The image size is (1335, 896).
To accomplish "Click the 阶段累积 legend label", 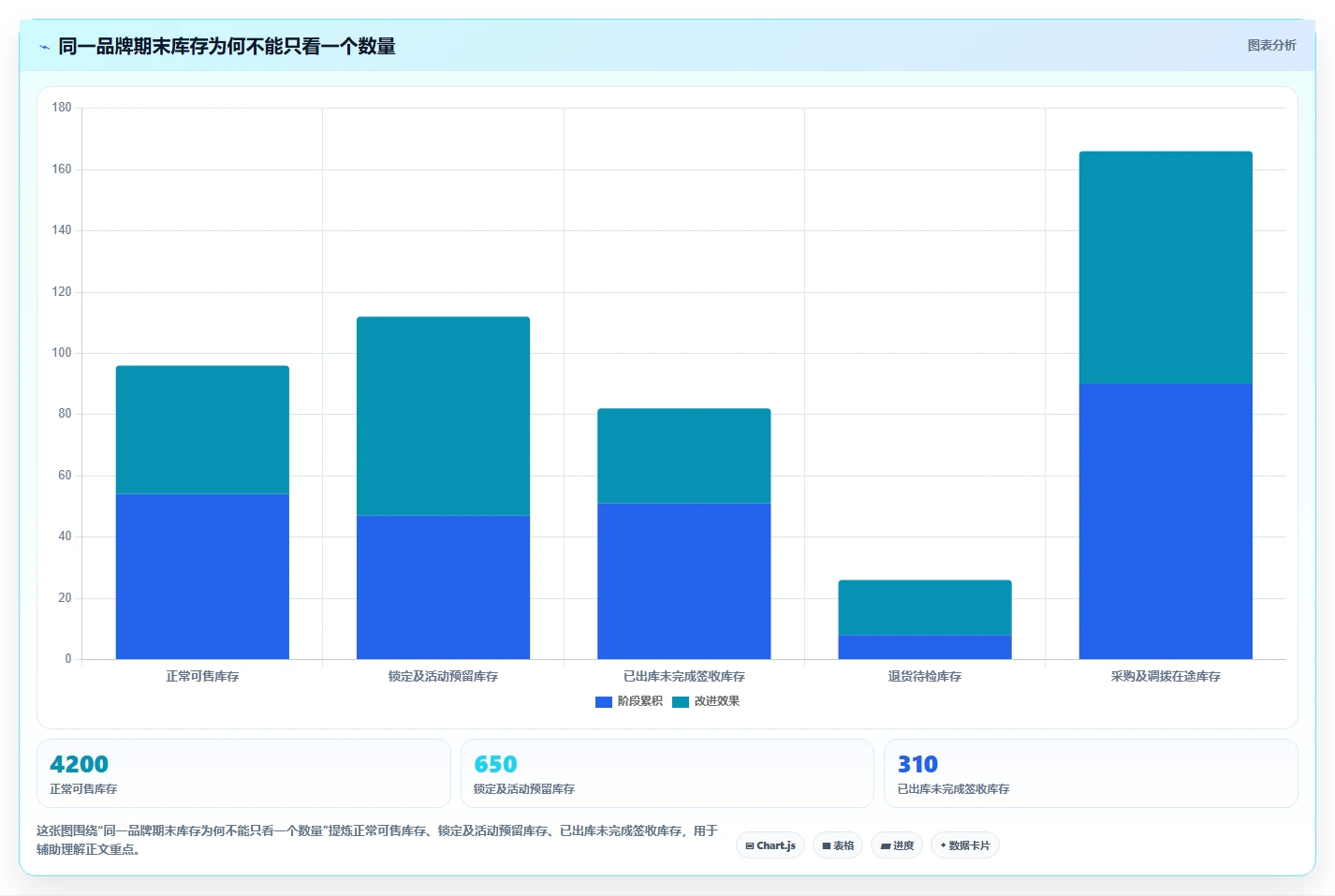I will tap(640, 701).
